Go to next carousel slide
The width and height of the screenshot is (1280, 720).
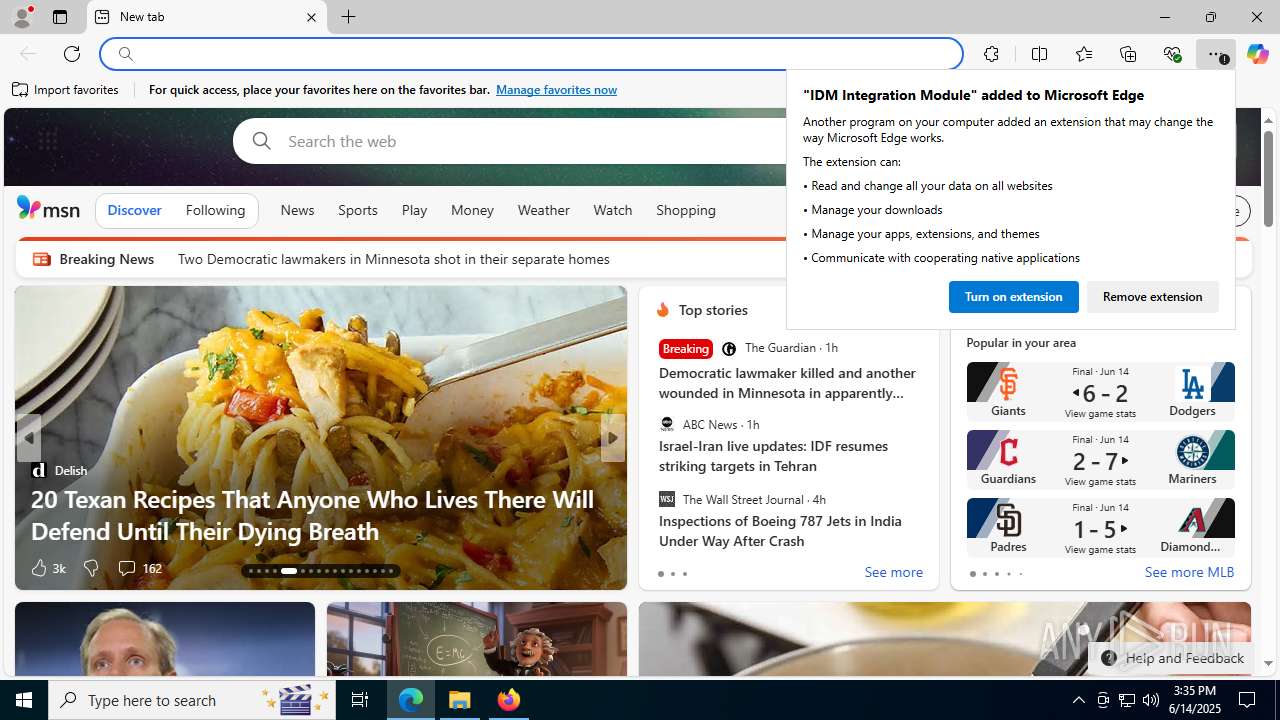[612, 438]
